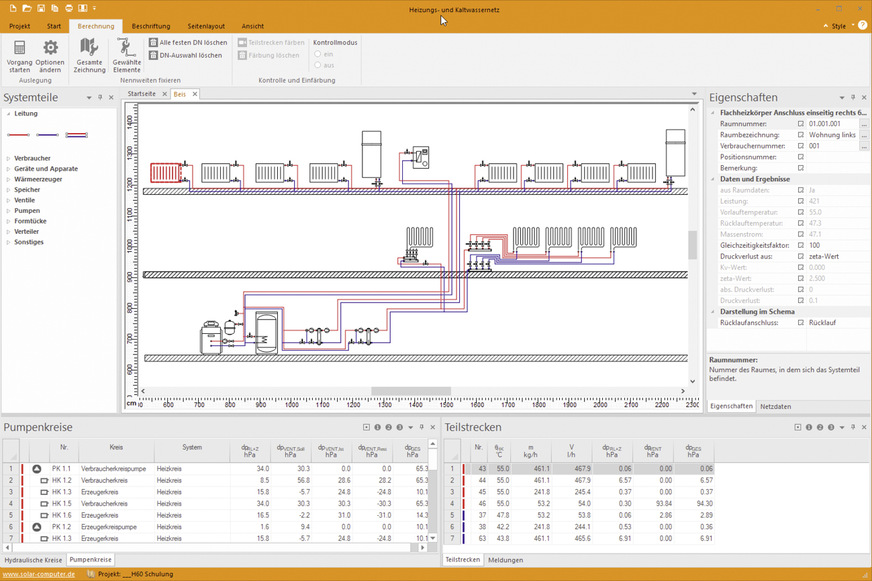This screenshot has height=581, width=872.
Task: Select Gesamte Zeichnung in ribbon
Action: tap(90, 49)
